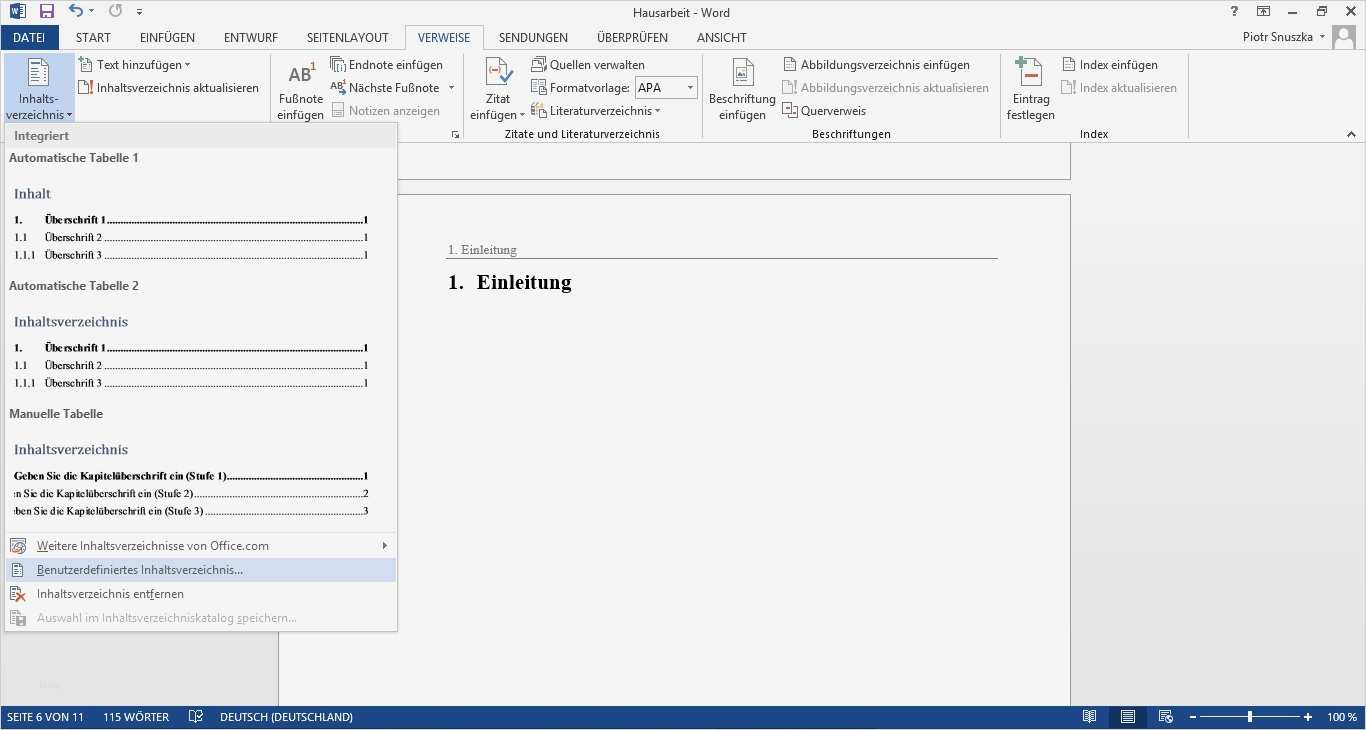Image resolution: width=1366 pixels, height=730 pixels.
Task: Click Eintrag festlegen to mark an index entry
Action: click(x=1030, y=90)
